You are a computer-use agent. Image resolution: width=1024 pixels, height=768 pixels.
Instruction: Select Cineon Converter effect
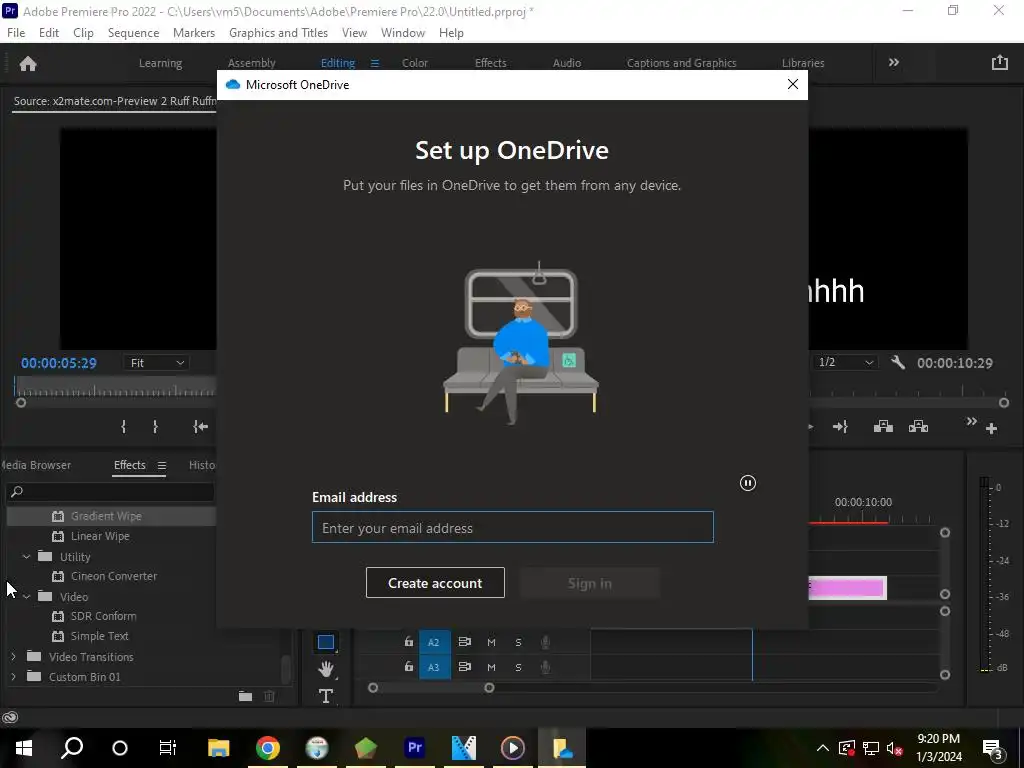point(114,576)
